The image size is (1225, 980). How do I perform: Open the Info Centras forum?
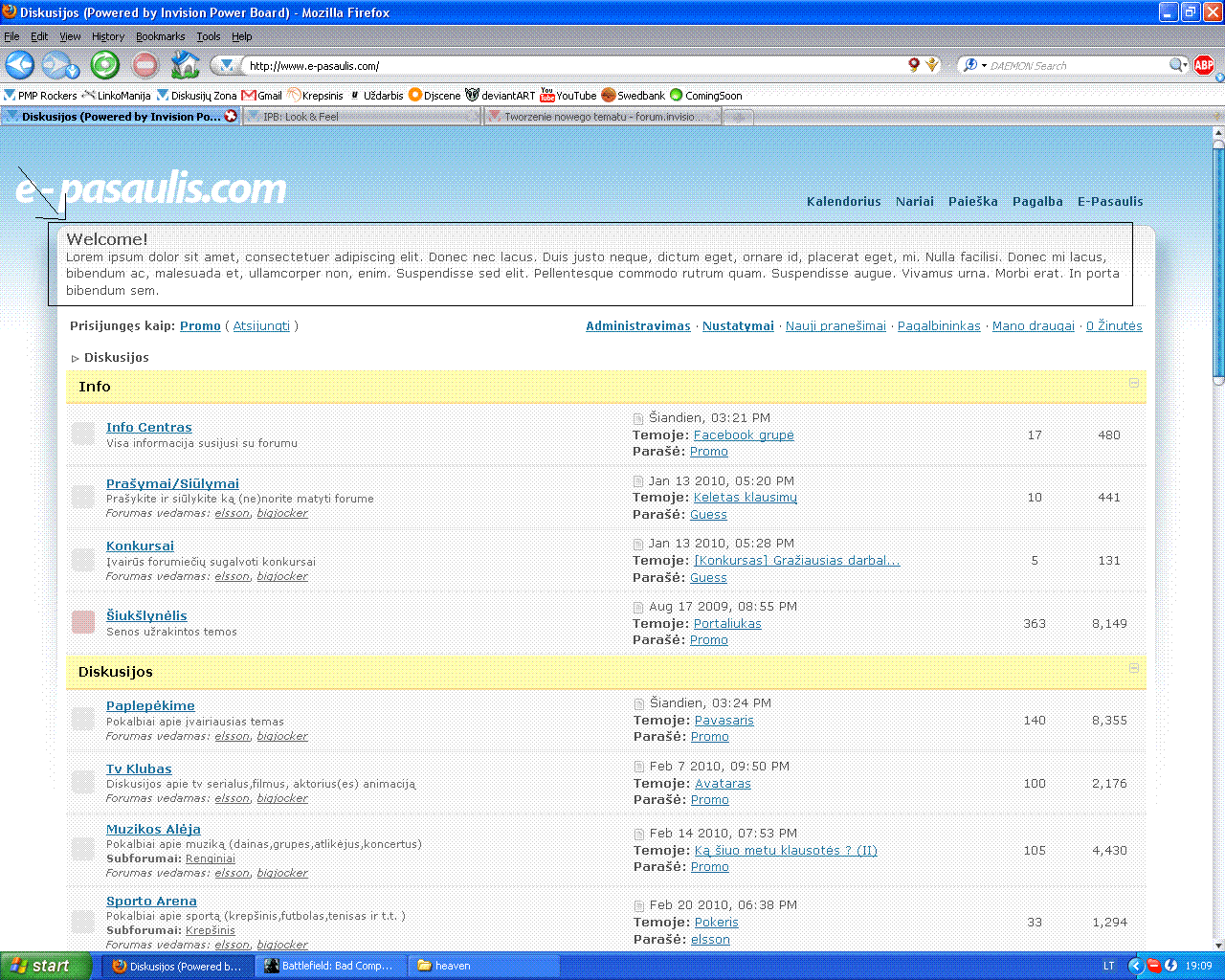point(148,428)
